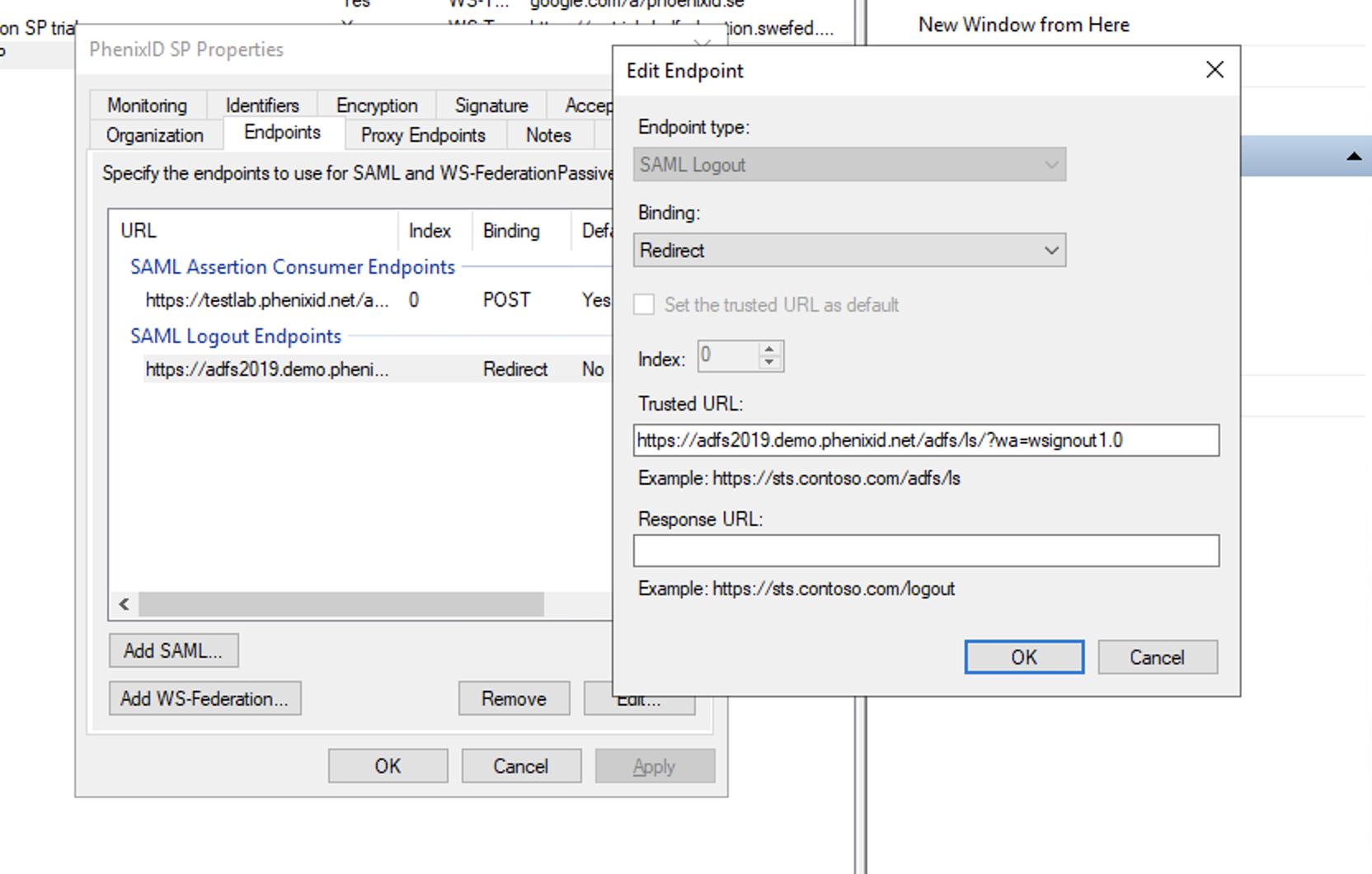Screen dimensions: 1372x874
Task: Click OK in PhenixID SP Properties
Action: click(x=388, y=766)
